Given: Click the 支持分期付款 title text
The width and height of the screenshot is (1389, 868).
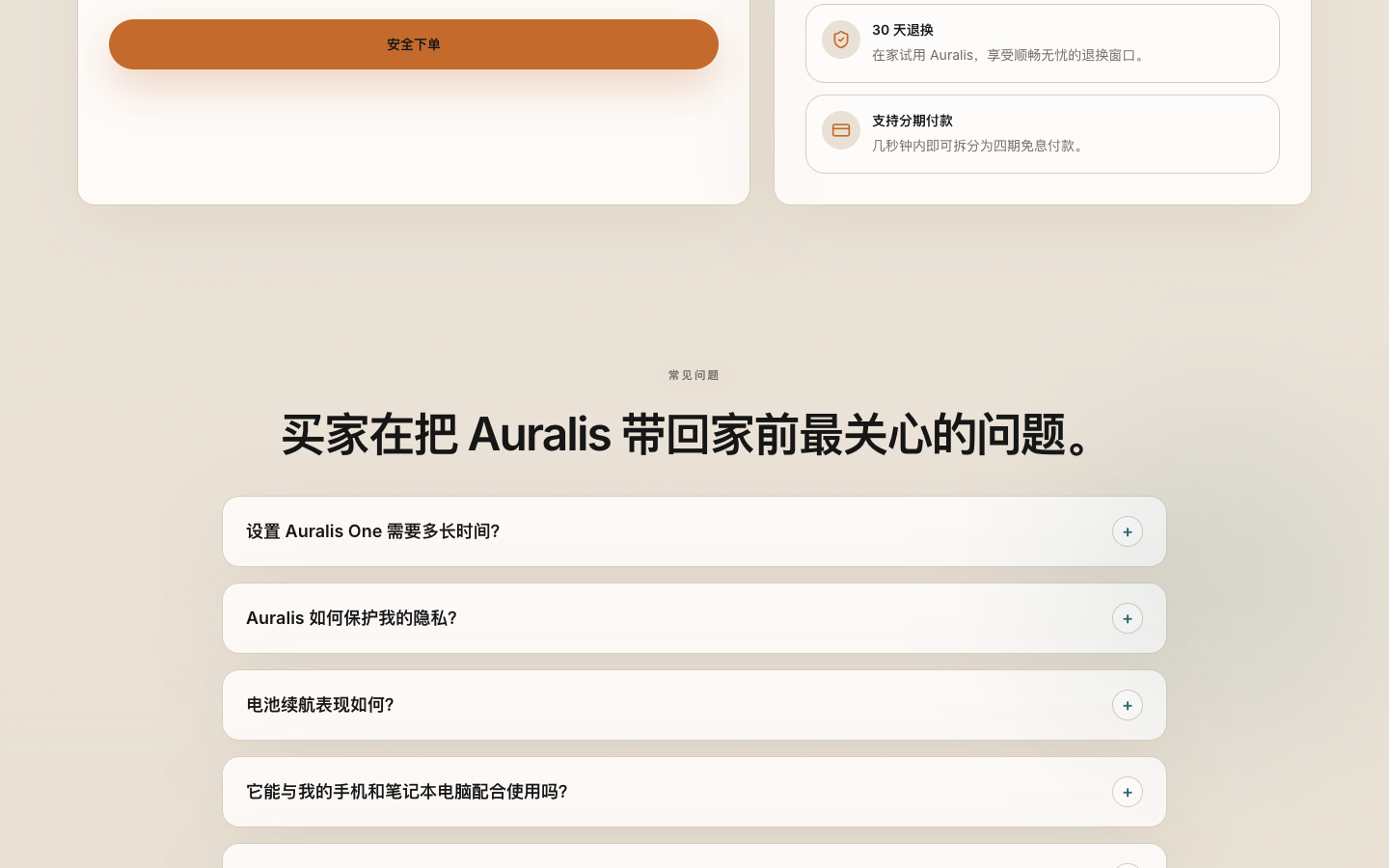Looking at the screenshot, I should click(x=912, y=121).
